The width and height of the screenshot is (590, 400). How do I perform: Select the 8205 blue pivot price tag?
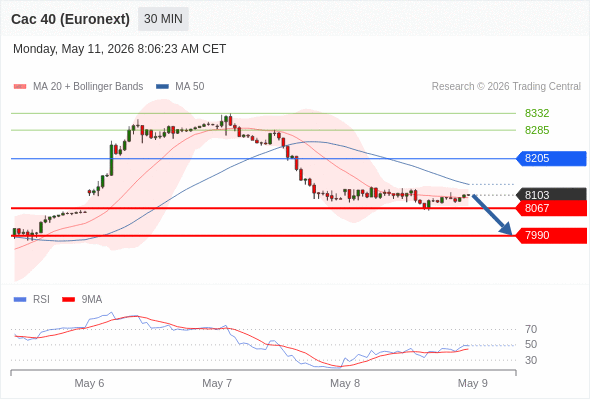(x=551, y=158)
